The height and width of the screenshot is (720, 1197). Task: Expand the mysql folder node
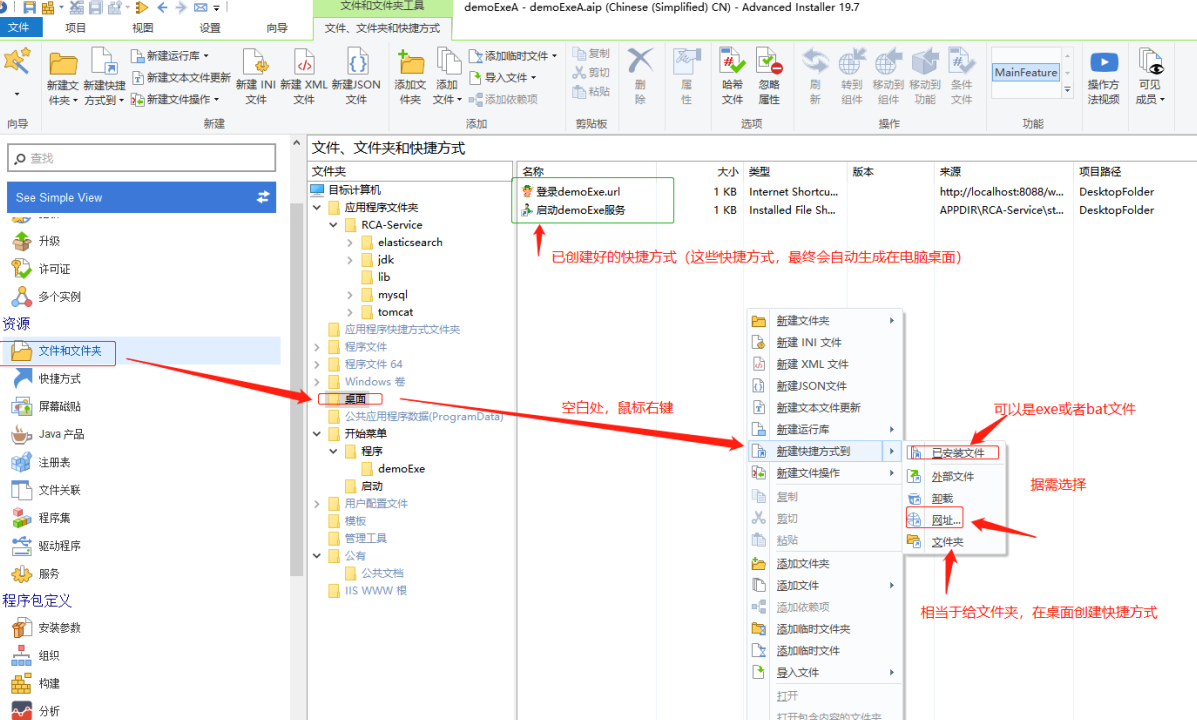click(x=350, y=295)
